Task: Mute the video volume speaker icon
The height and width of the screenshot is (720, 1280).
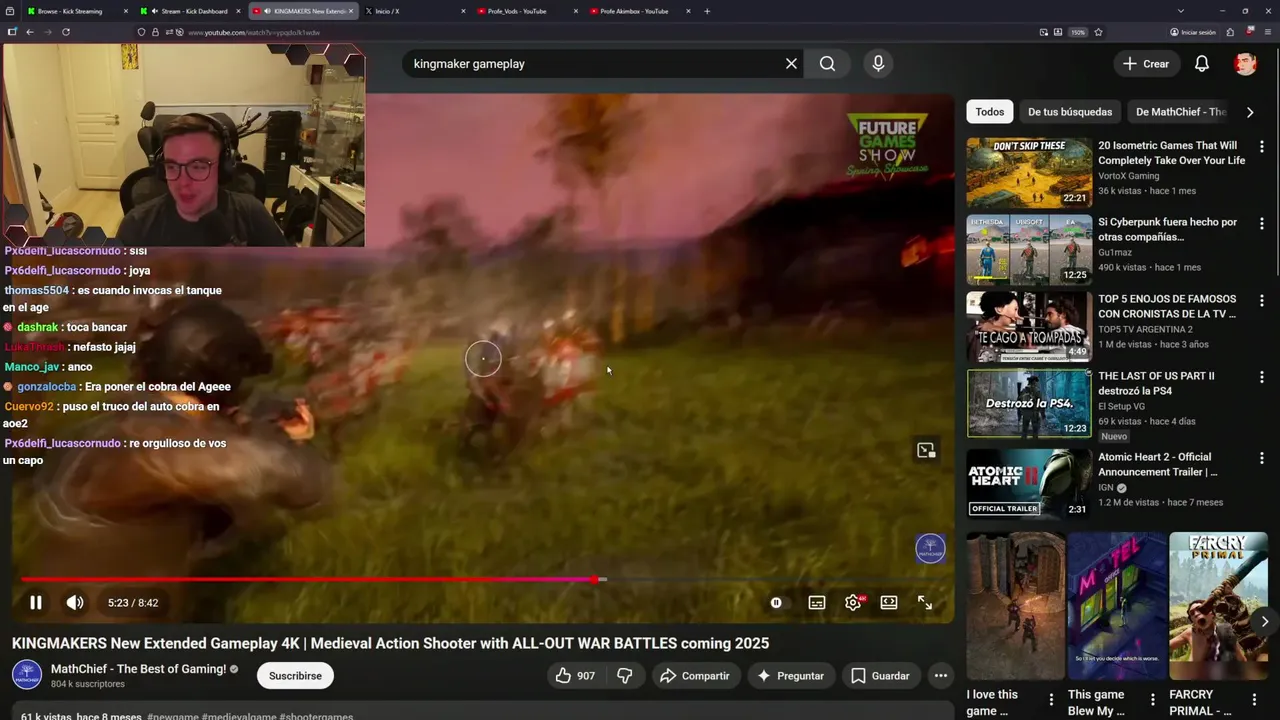Action: point(75,602)
